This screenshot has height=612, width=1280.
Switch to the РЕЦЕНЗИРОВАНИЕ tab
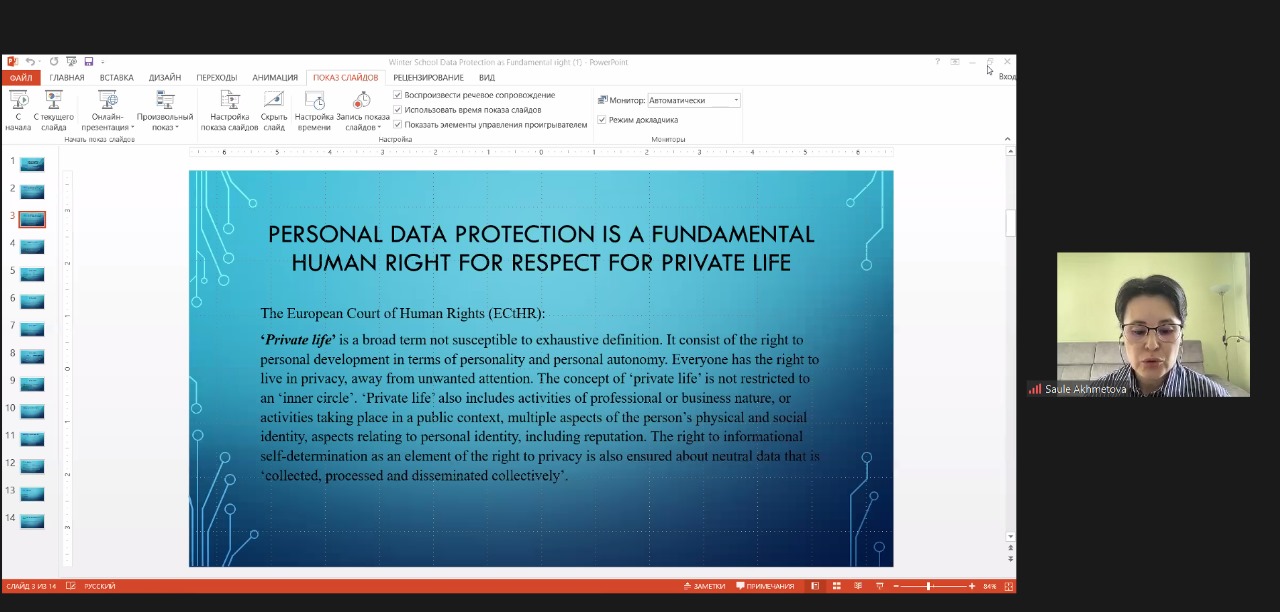coord(428,77)
